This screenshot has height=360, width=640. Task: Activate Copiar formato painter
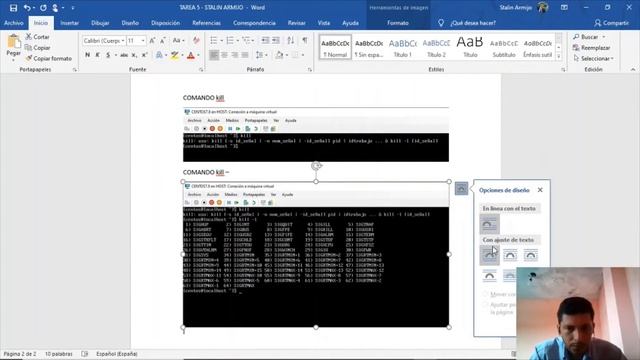click(49, 58)
